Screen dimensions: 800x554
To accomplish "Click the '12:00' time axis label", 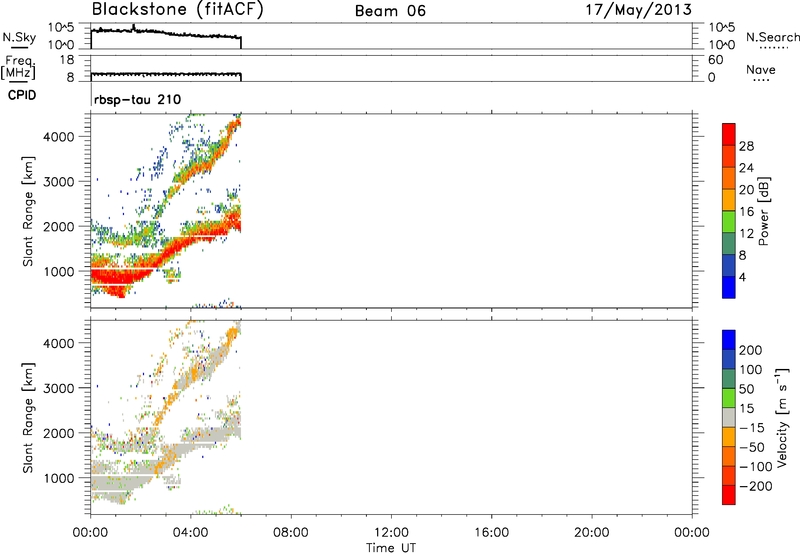I will click(x=391, y=533).
